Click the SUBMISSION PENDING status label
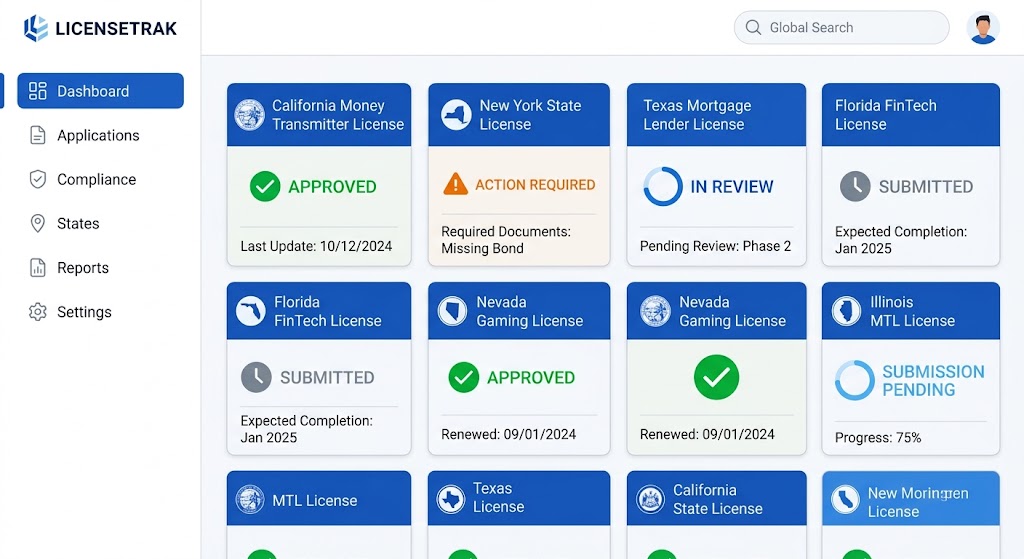Screen dimensions: 1024x559 coord(933,381)
